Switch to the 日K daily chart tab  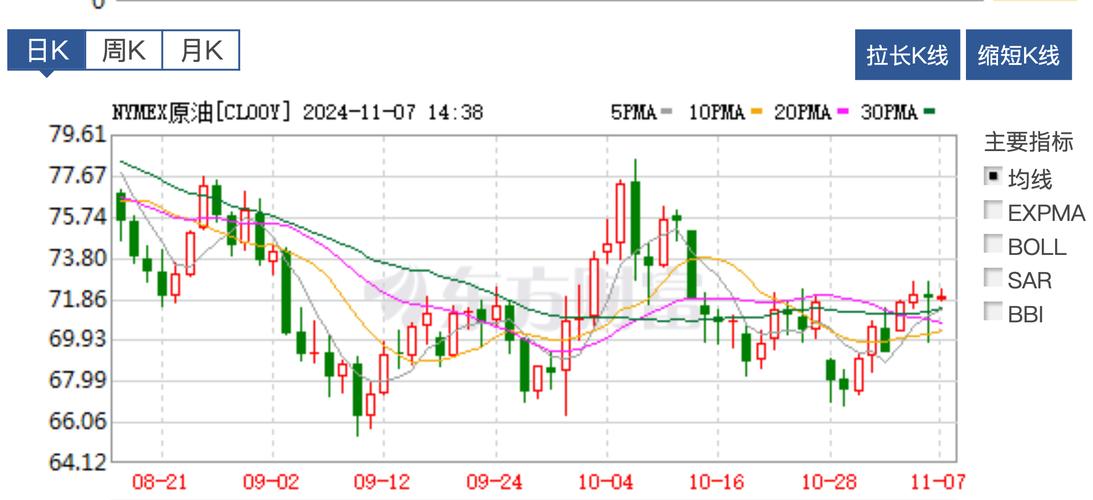pyautogui.click(x=47, y=51)
